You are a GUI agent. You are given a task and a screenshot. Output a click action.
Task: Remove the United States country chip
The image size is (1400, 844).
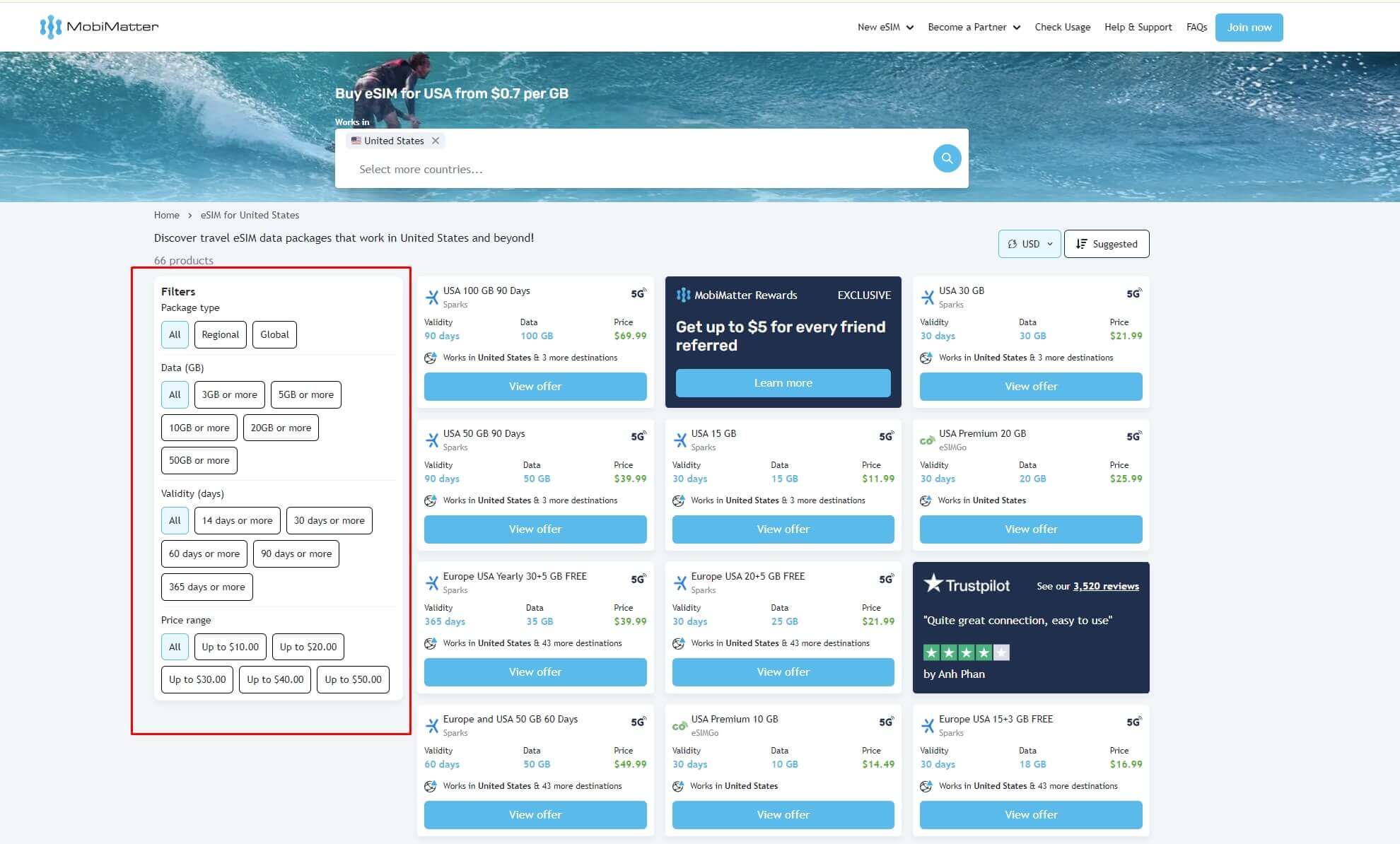(436, 141)
